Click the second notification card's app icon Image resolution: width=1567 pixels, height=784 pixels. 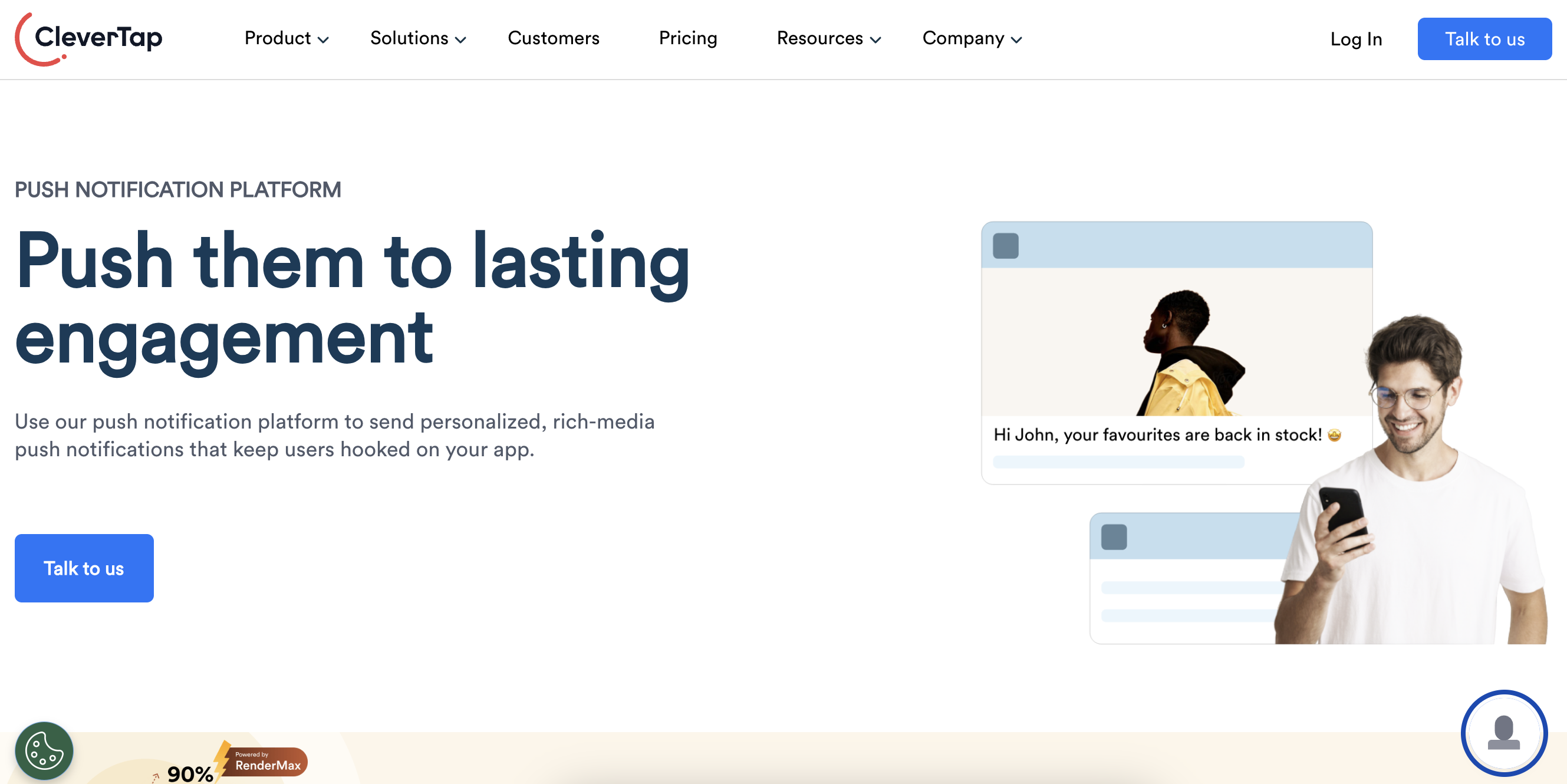(1113, 537)
